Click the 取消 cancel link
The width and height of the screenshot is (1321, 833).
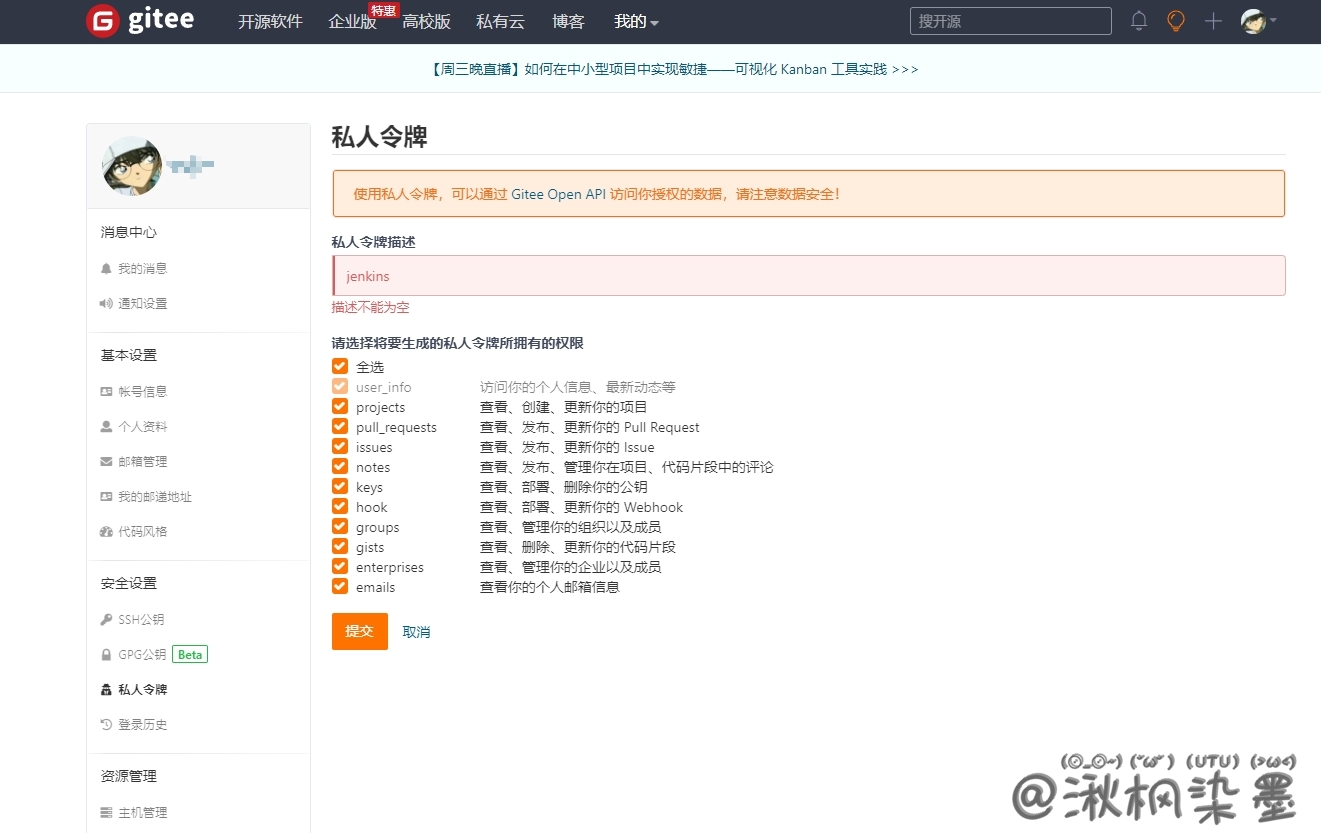point(416,632)
